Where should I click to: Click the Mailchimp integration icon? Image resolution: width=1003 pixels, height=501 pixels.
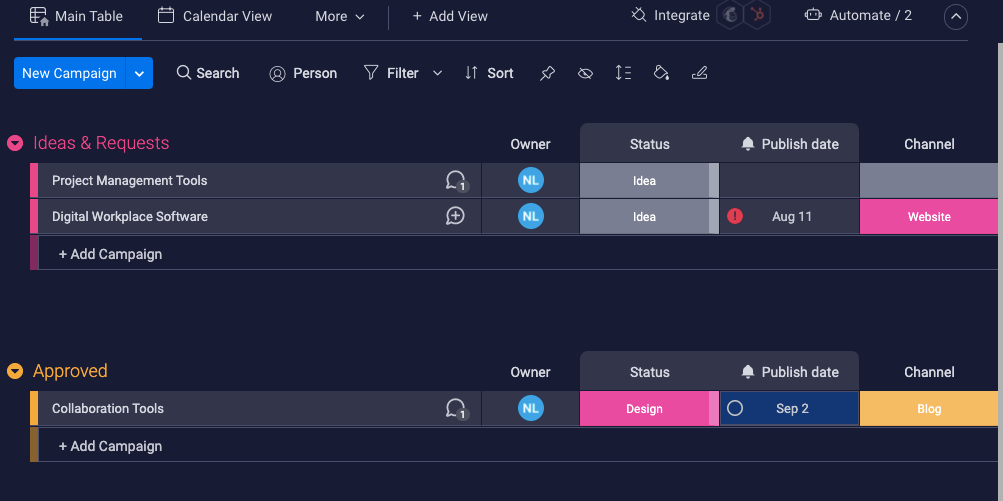pyautogui.click(x=731, y=16)
